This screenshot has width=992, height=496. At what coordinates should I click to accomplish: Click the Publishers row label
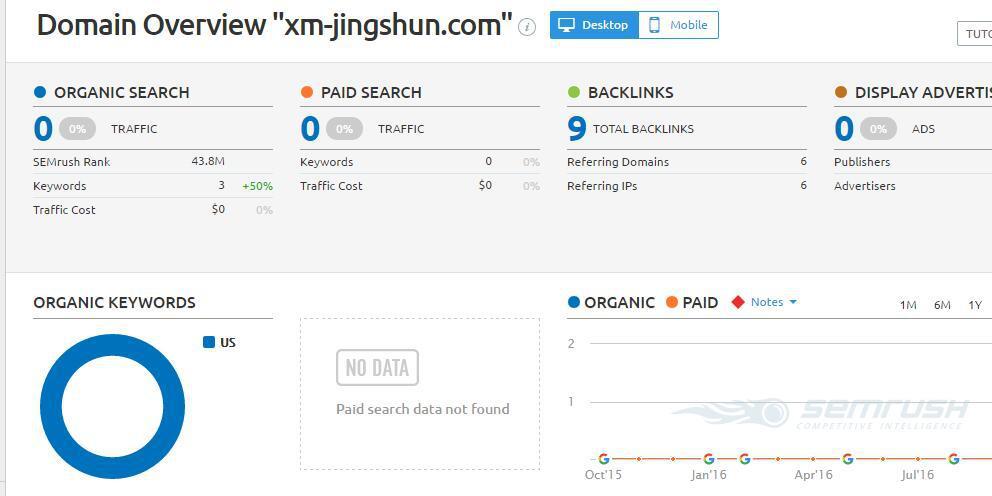pos(862,162)
